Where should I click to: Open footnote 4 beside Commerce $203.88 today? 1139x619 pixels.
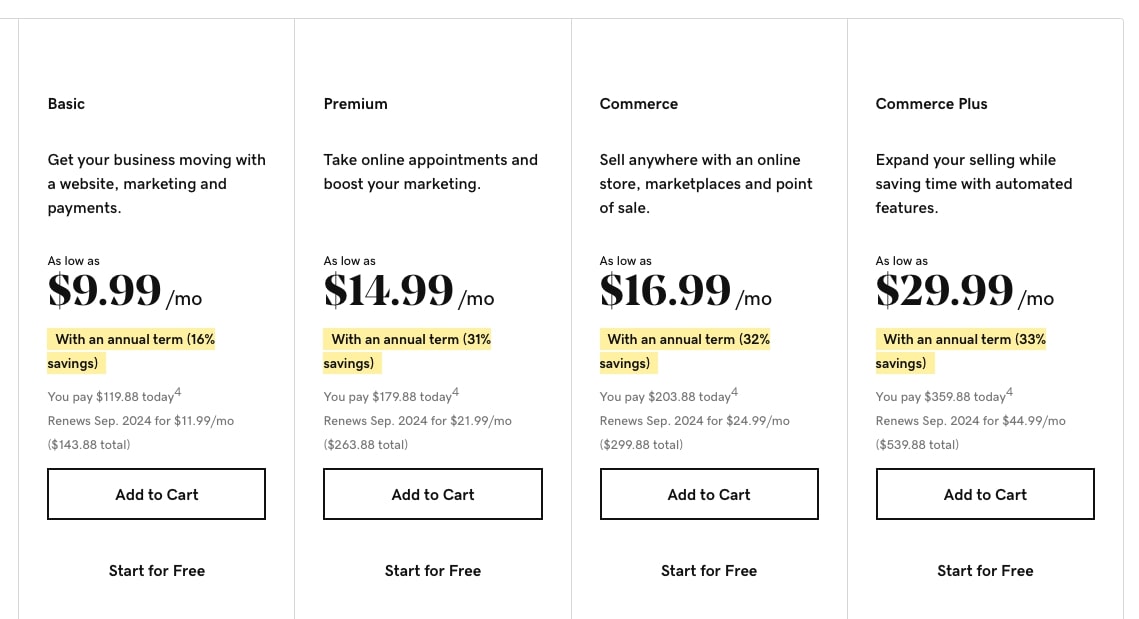pyautogui.click(x=734, y=392)
